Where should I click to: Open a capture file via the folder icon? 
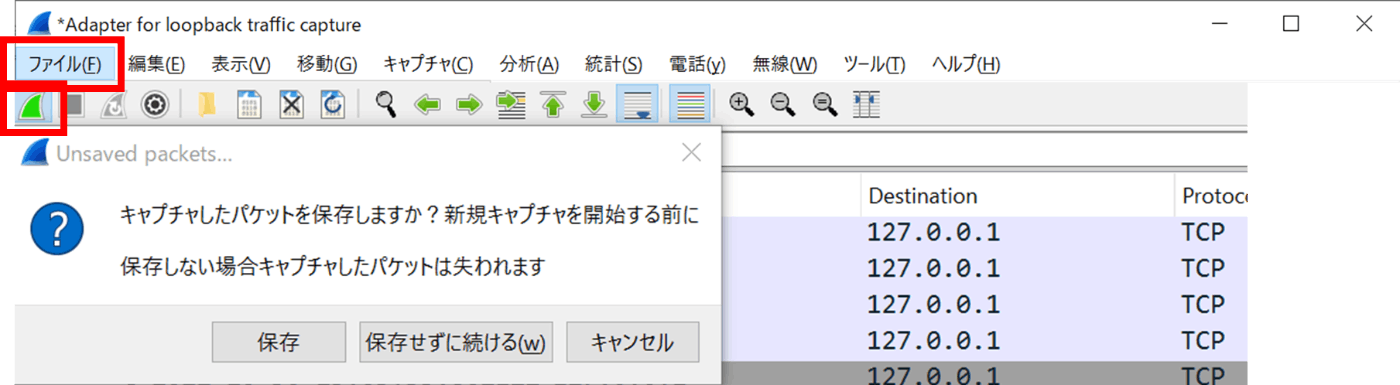(x=207, y=105)
